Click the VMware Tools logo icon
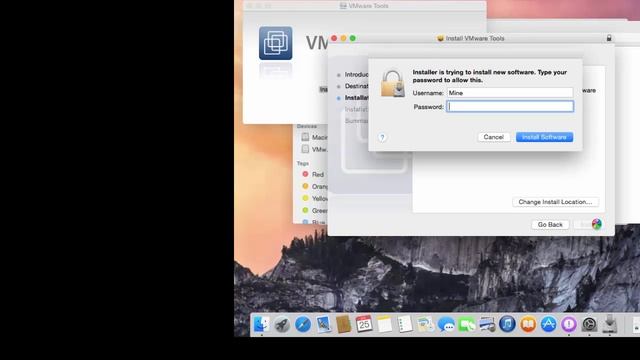Image resolution: width=640 pixels, height=360 pixels. (x=276, y=43)
